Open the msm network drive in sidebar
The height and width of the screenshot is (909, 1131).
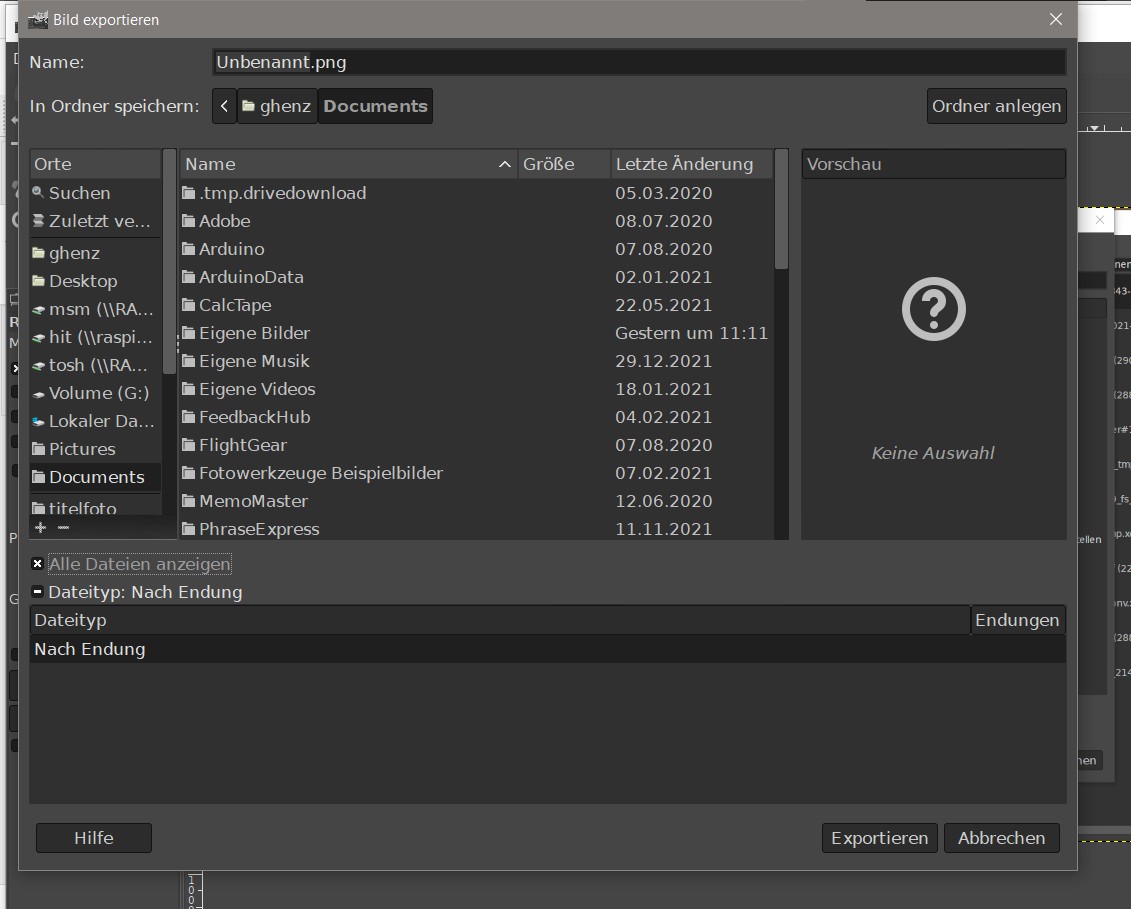point(98,309)
